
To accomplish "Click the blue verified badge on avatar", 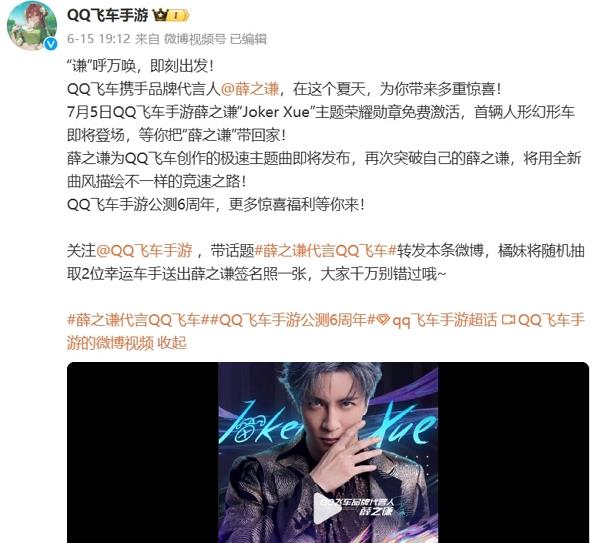I will [51, 44].
